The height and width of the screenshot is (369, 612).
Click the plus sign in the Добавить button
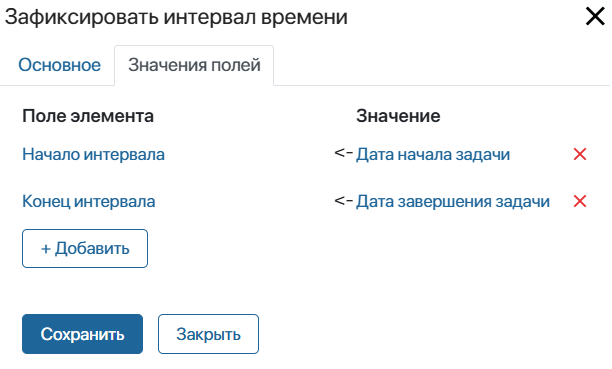tap(46, 249)
